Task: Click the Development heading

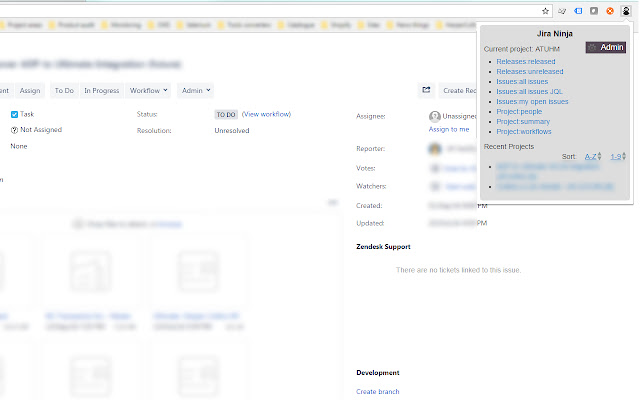Action: point(378,373)
